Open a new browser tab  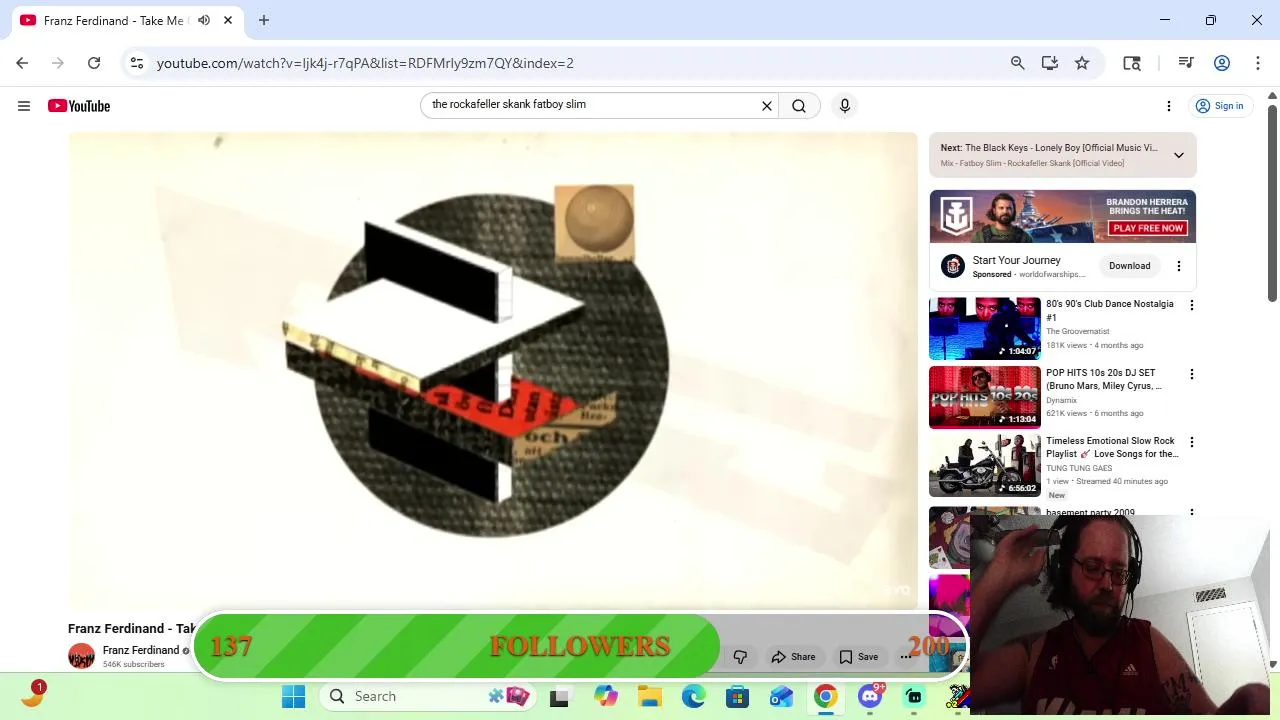[x=264, y=20]
